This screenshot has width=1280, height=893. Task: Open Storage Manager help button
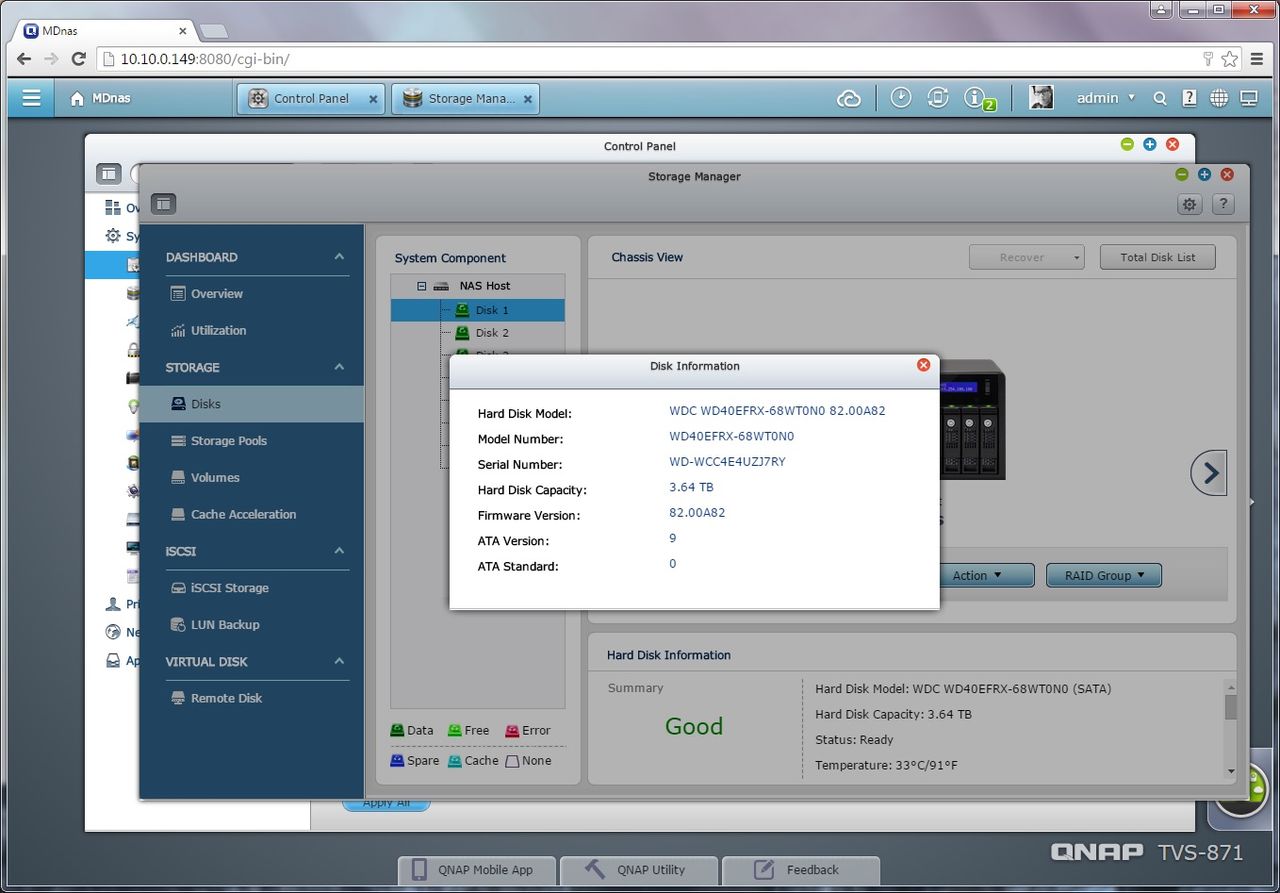[1223, 204]
